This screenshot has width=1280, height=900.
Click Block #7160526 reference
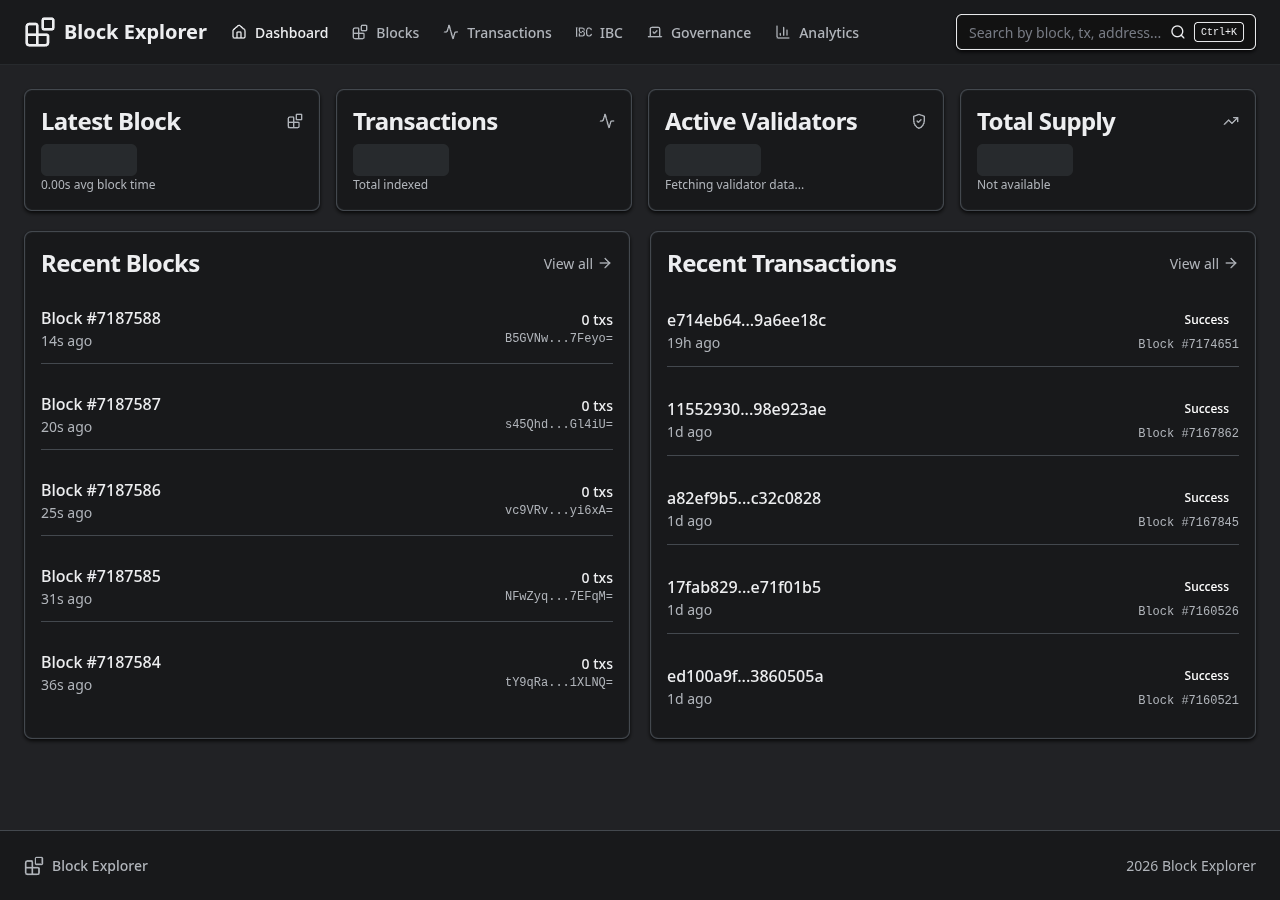click(1188, 611)
